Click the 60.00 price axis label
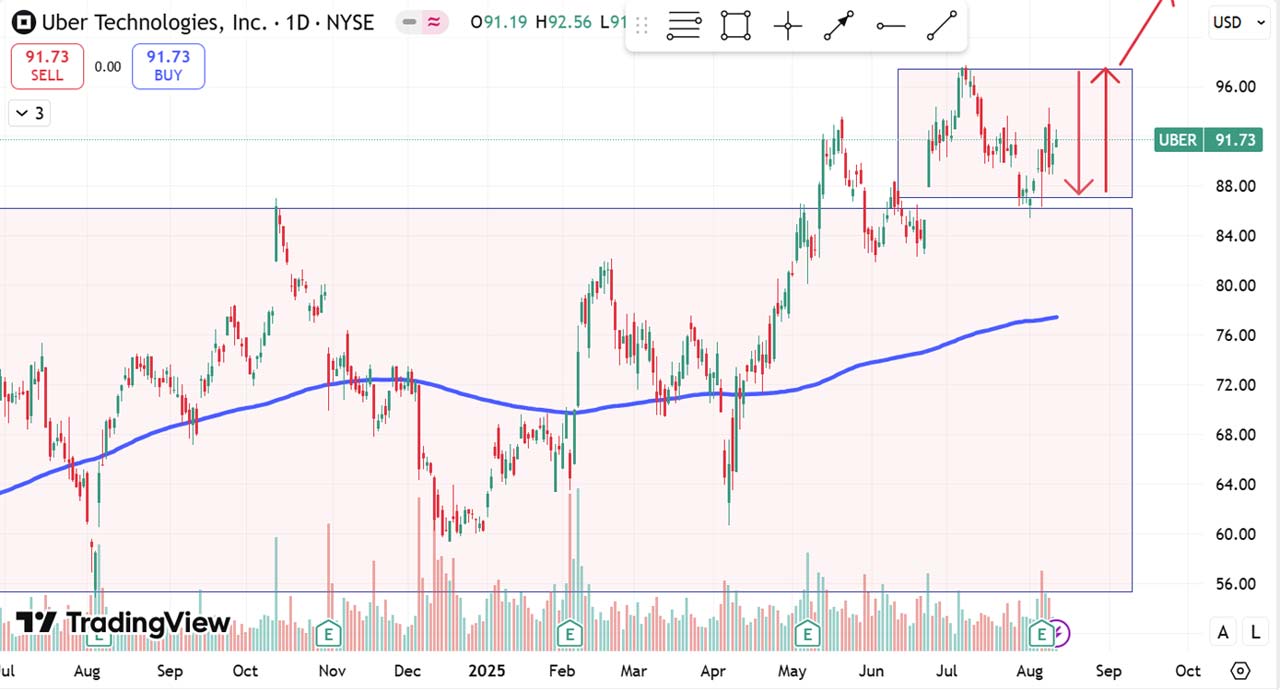 click(1236, 534)
